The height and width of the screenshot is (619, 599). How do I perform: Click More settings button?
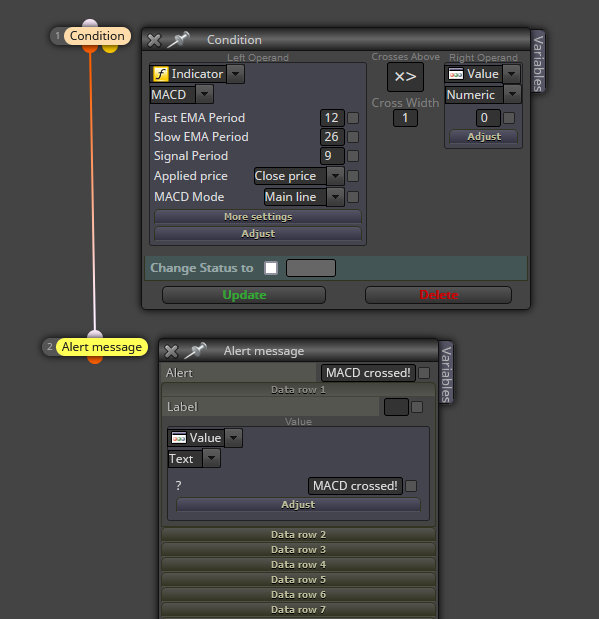pos(258,217)
